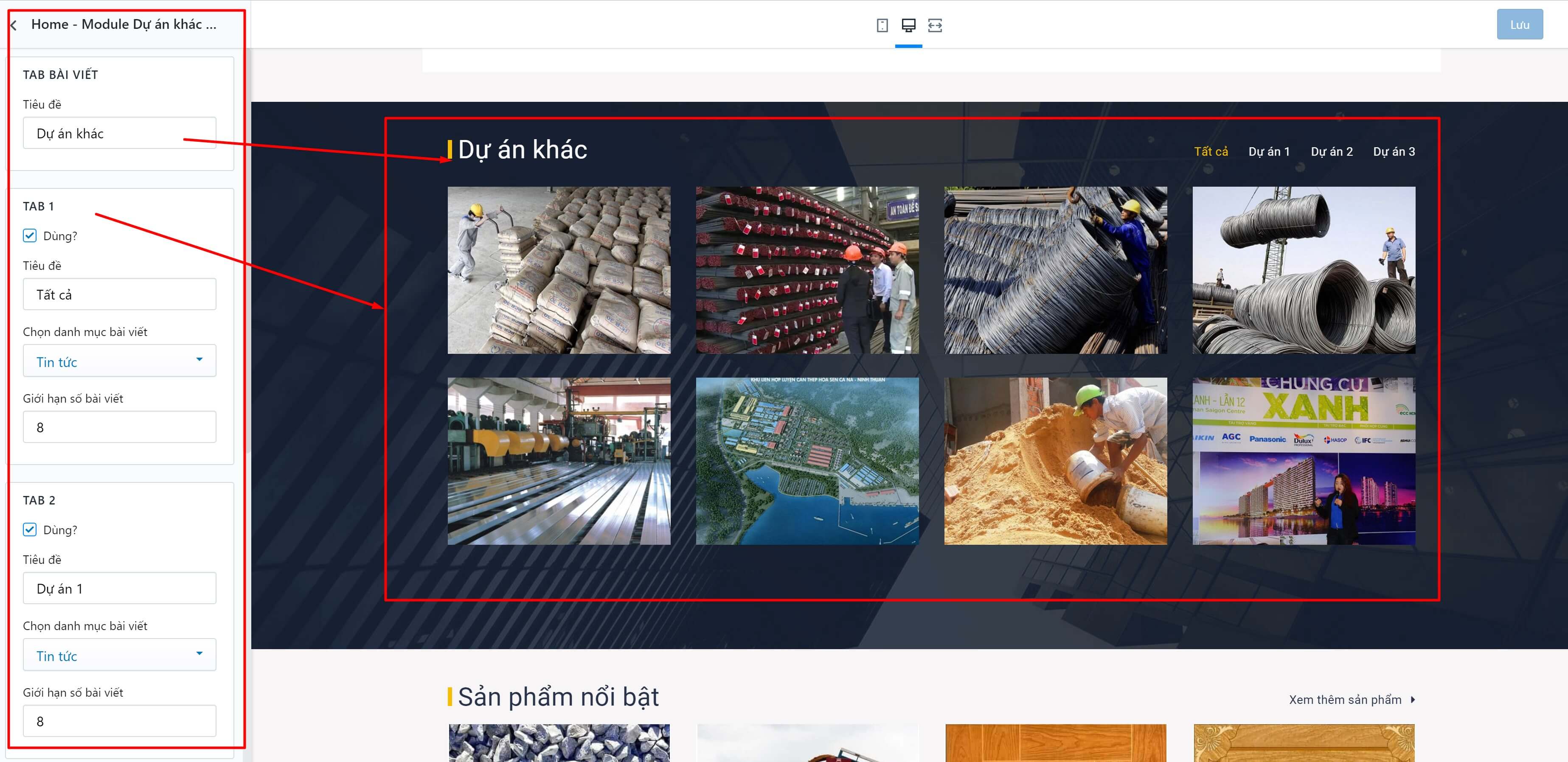Click the Lưu save button
1568x762 pixels.
1520,24
